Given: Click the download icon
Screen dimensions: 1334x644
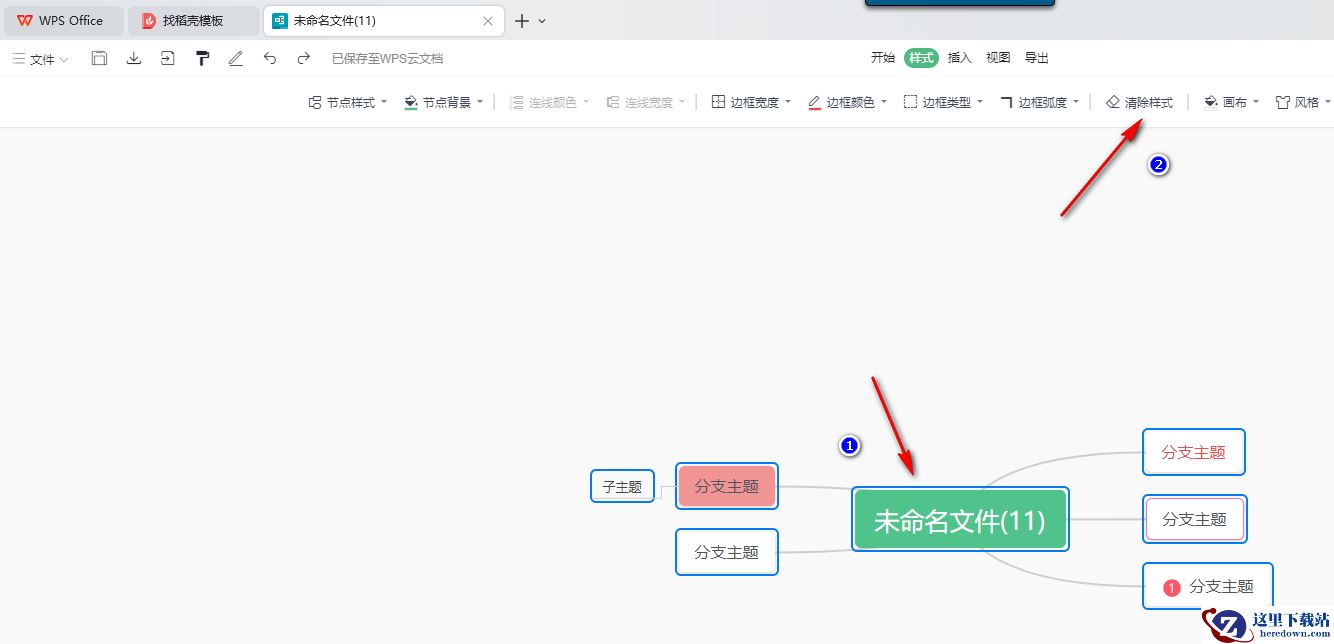Looking at the screenshot, I should (x=134, y=59).
